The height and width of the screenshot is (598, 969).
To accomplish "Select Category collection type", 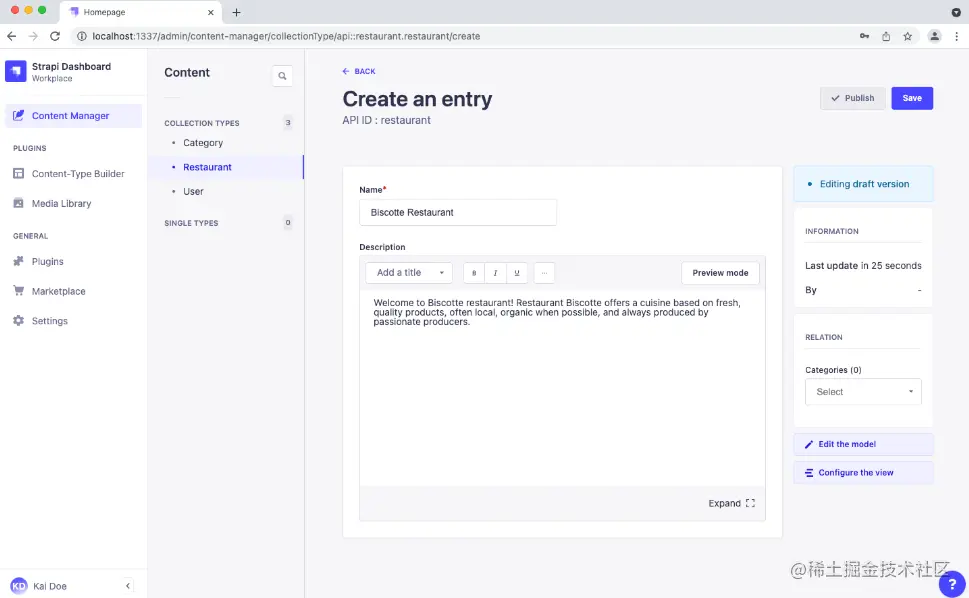I will [203, 143].
